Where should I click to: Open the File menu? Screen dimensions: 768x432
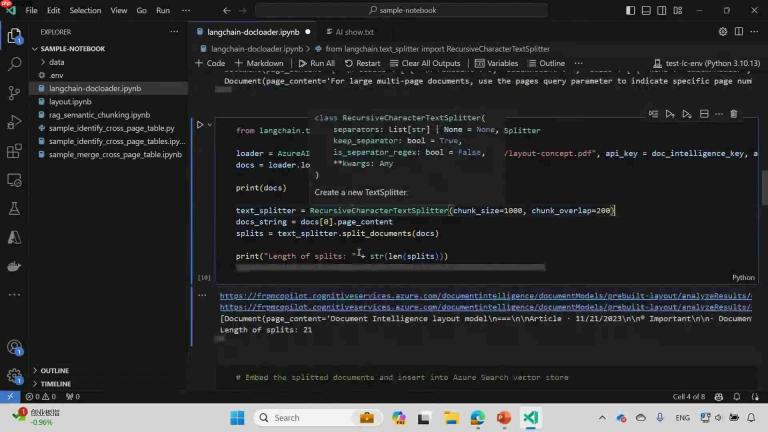[x=31, y=10]
